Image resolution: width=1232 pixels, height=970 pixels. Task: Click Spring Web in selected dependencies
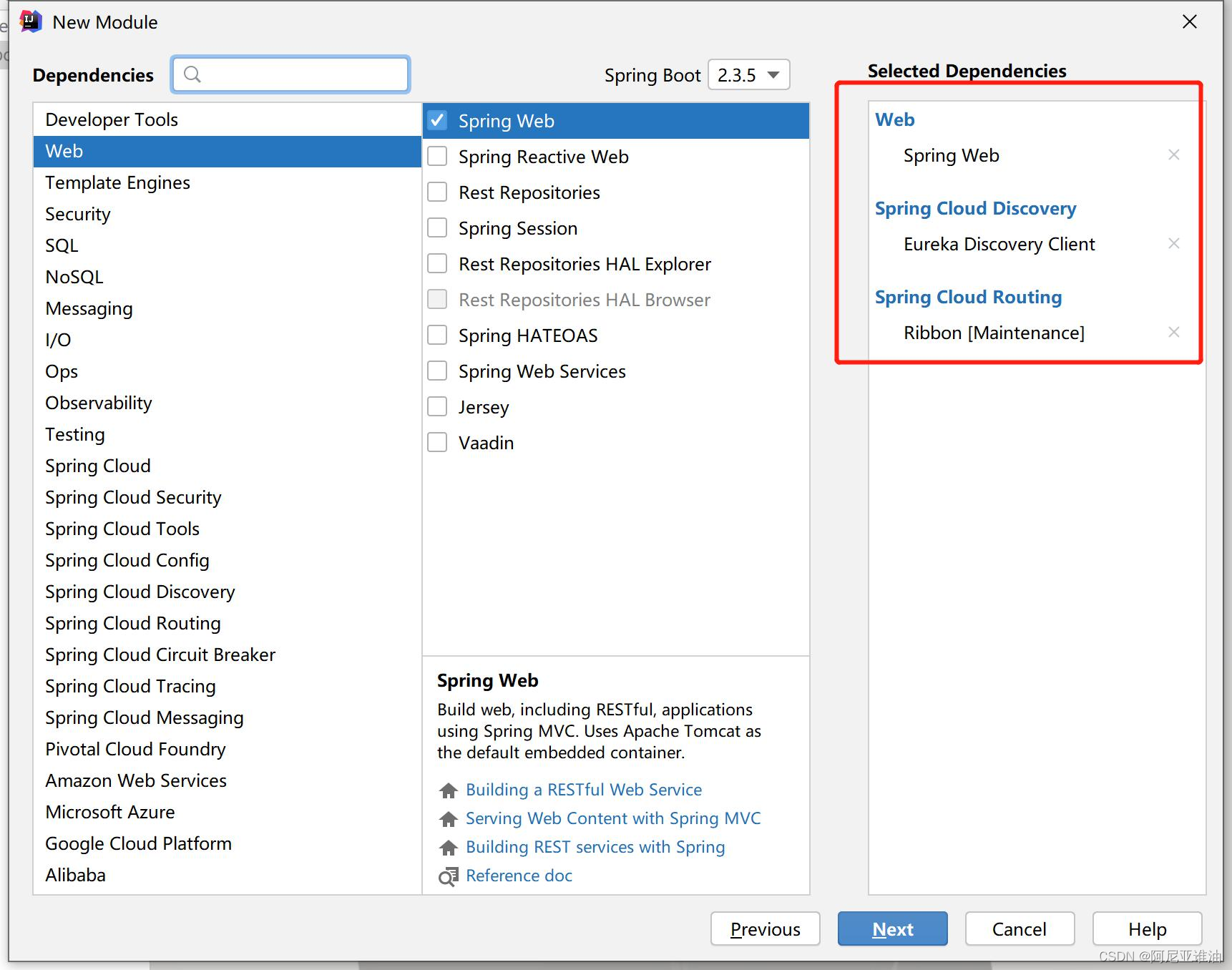pos(951,155)
